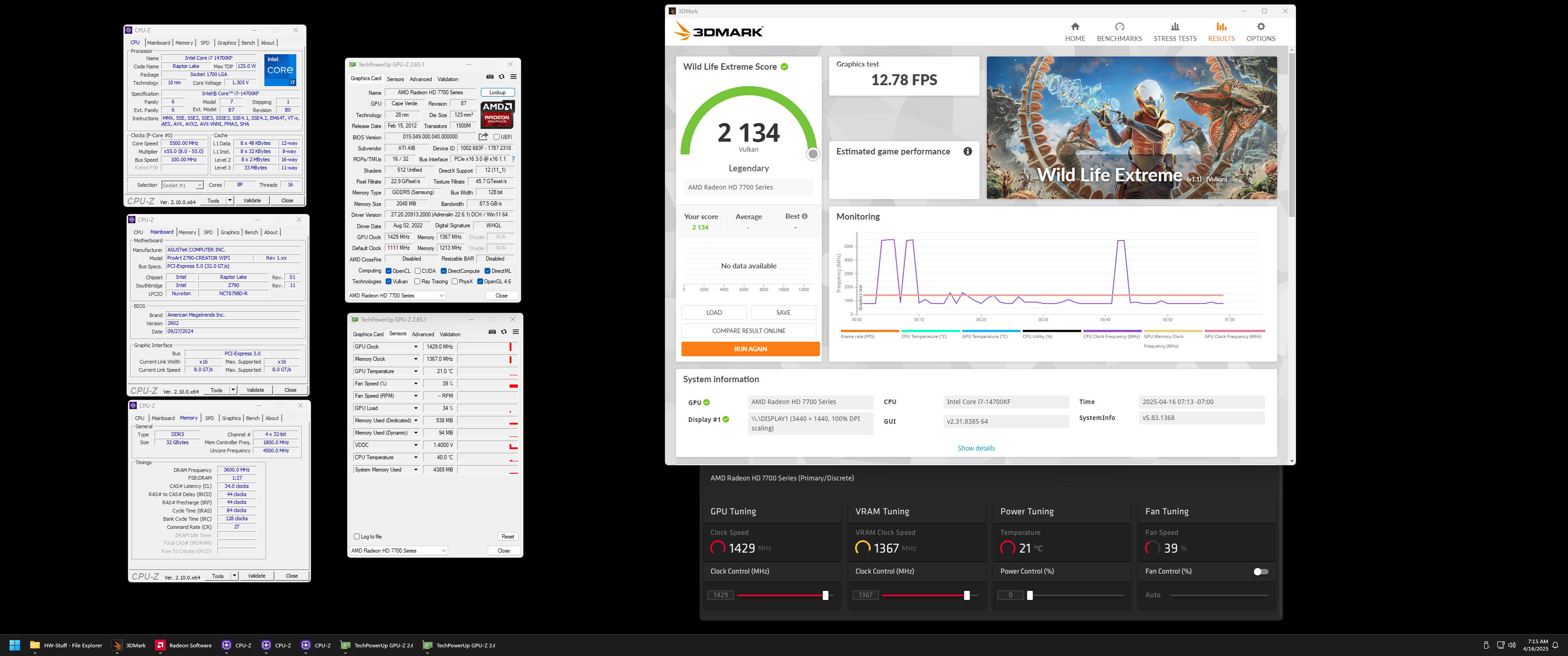This screenshot has height=656, width=1568.
Task: Switch to Sensors tab in upper GPU-Z window
Action: click(395, 79)
